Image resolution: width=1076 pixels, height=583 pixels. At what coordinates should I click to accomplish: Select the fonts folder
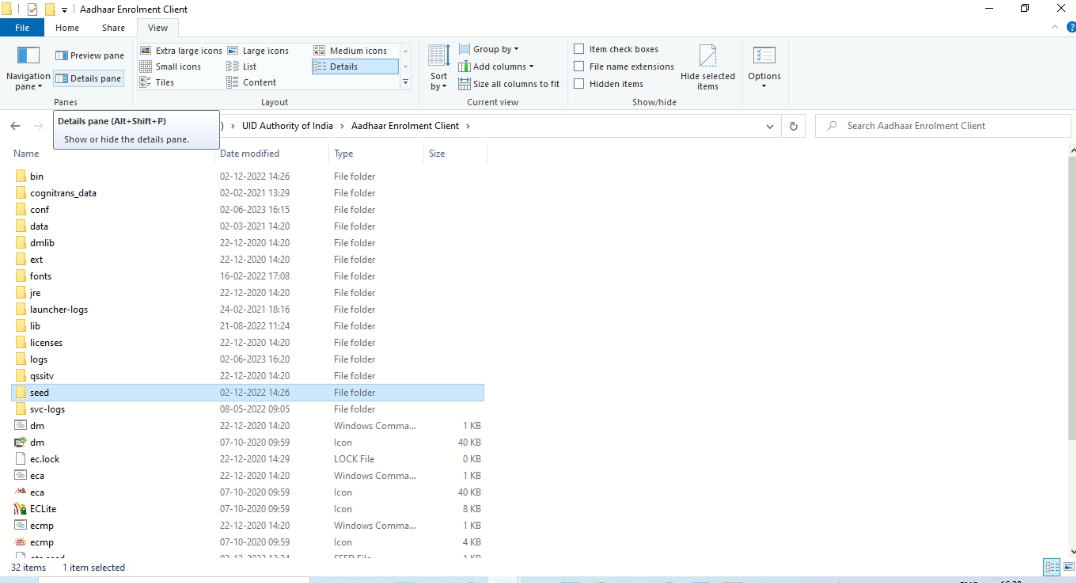[x=248, y=276]
